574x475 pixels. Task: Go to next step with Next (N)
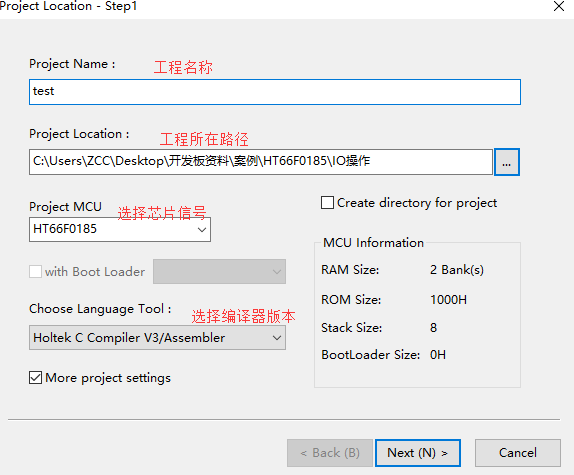pyautogui.click(x=418, y=453)
